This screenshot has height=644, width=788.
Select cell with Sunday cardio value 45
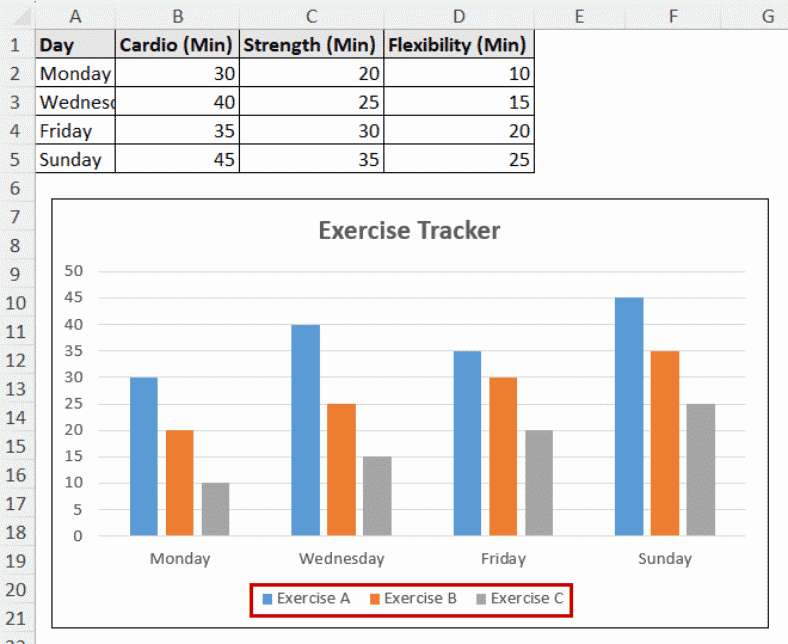[x=177, y=159]
